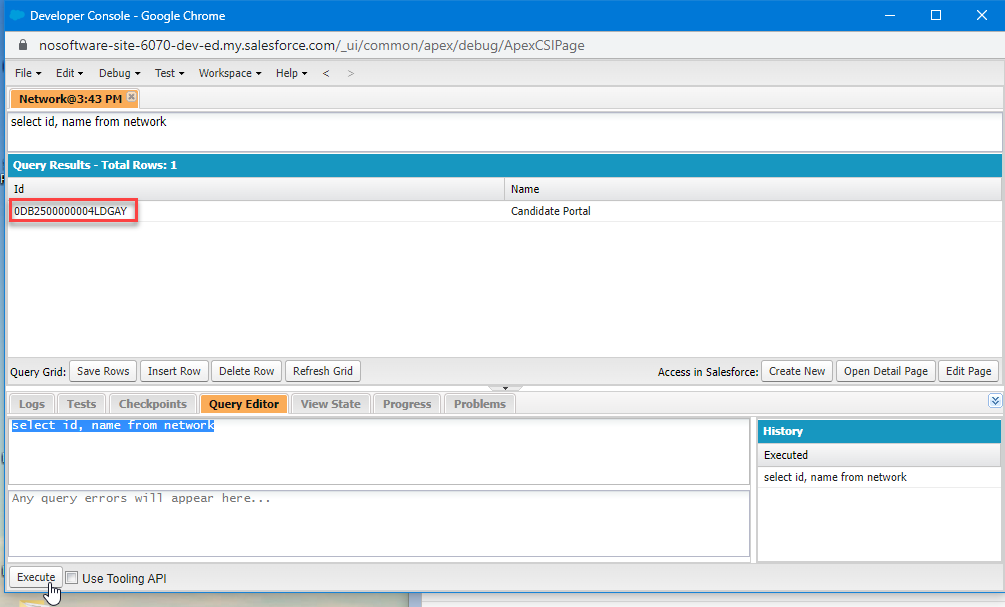Click the query text in results header panel

tap(88, 122)
